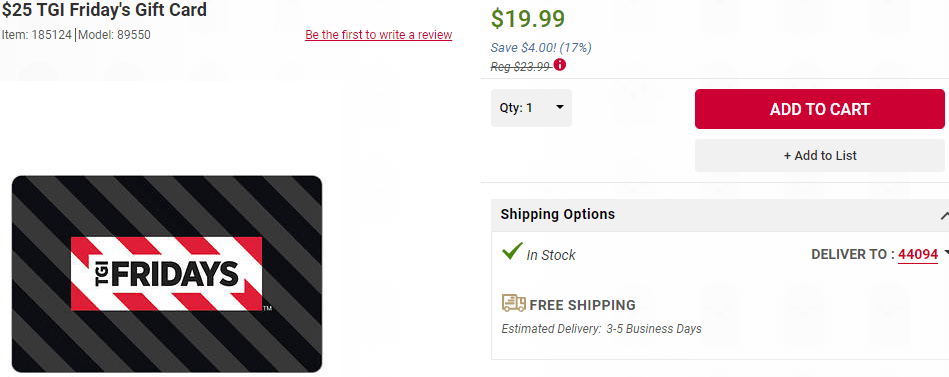
Task: Click the Reg $23.99 strikethrough price
Action: point(520,67)
